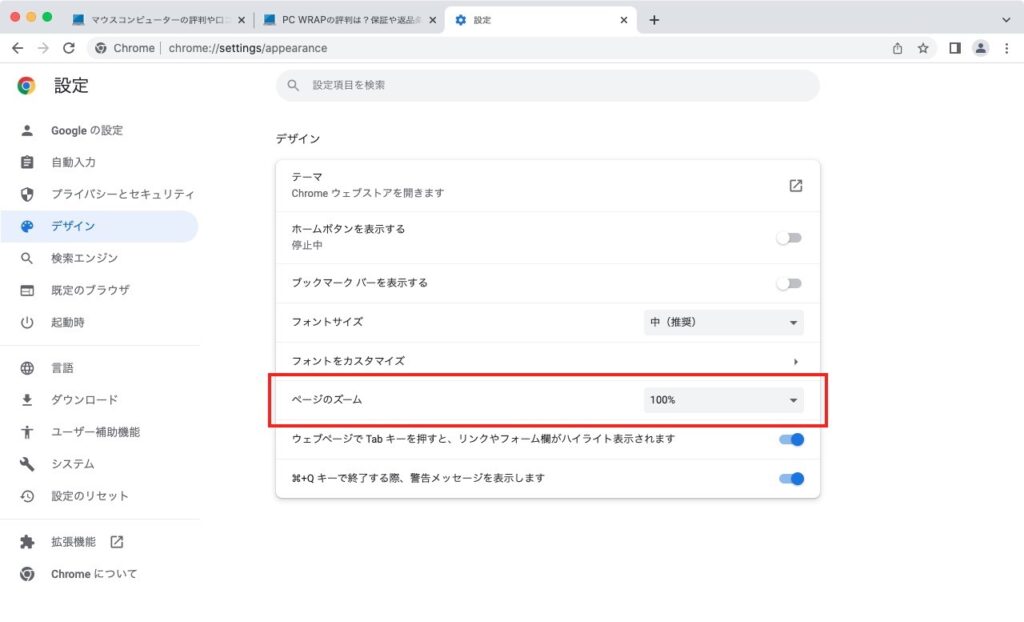1024x622 pixels.
Task: Toggle the side panel icon
Action: [x=955, y=48]
